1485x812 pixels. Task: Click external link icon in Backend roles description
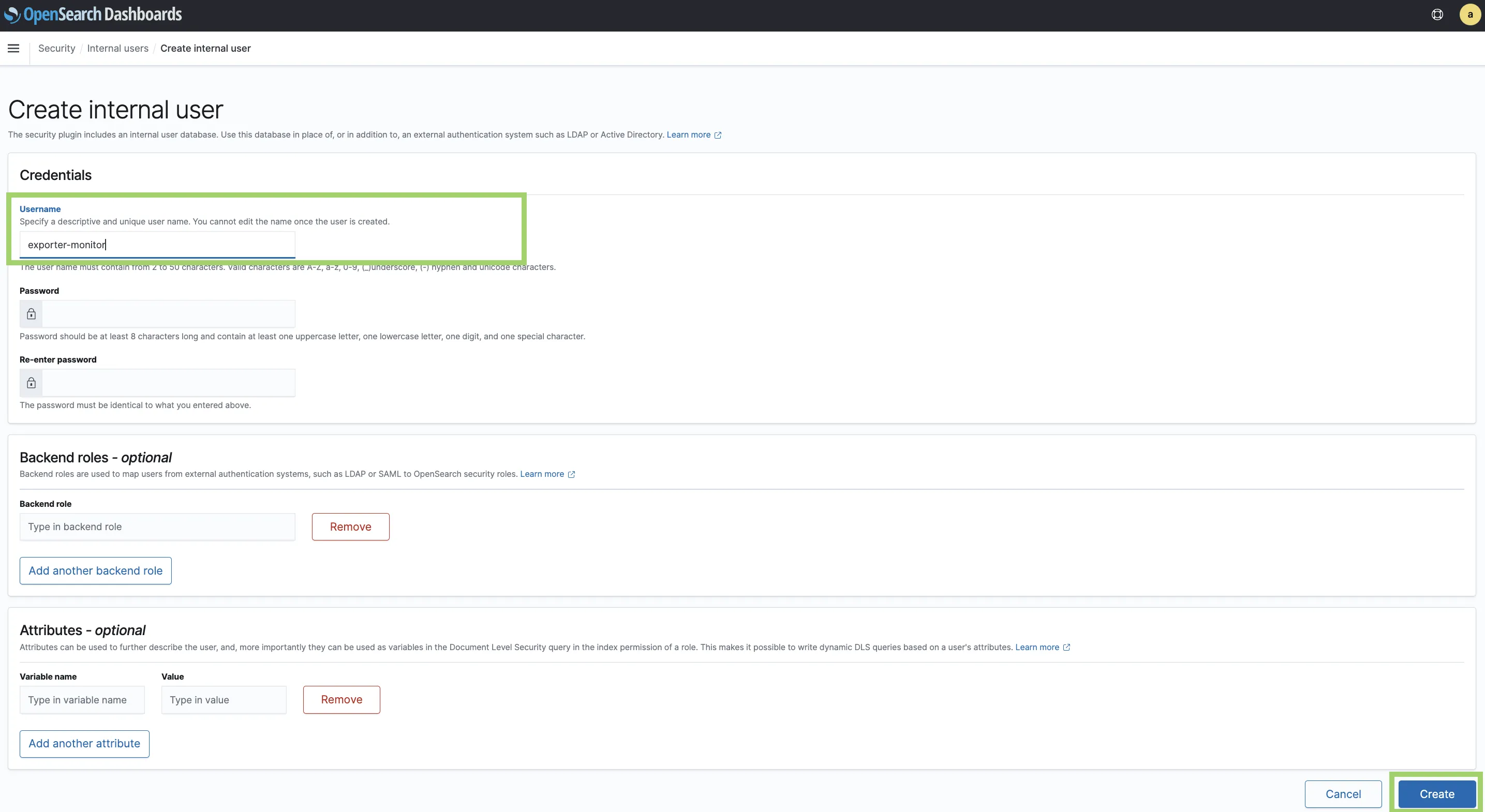coord(571,474)
